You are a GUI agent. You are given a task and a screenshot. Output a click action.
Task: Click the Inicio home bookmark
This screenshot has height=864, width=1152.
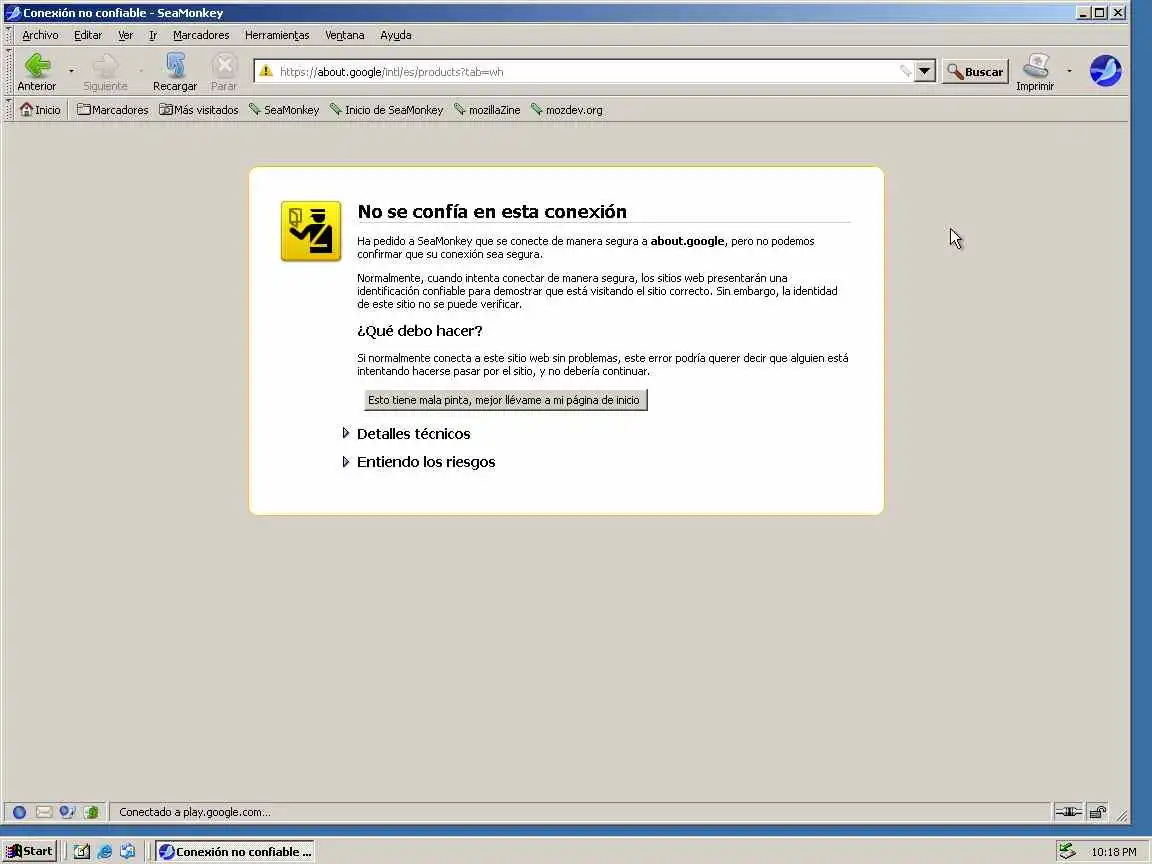(40, 109)
